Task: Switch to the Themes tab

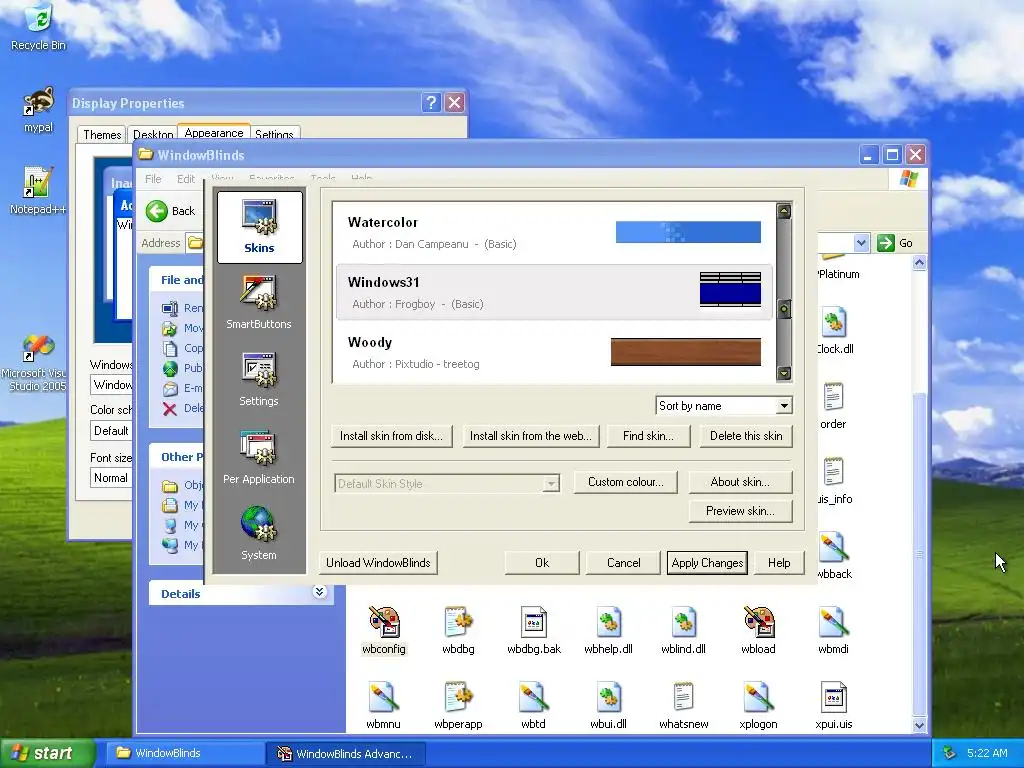Action: click(x=102, y=135)
